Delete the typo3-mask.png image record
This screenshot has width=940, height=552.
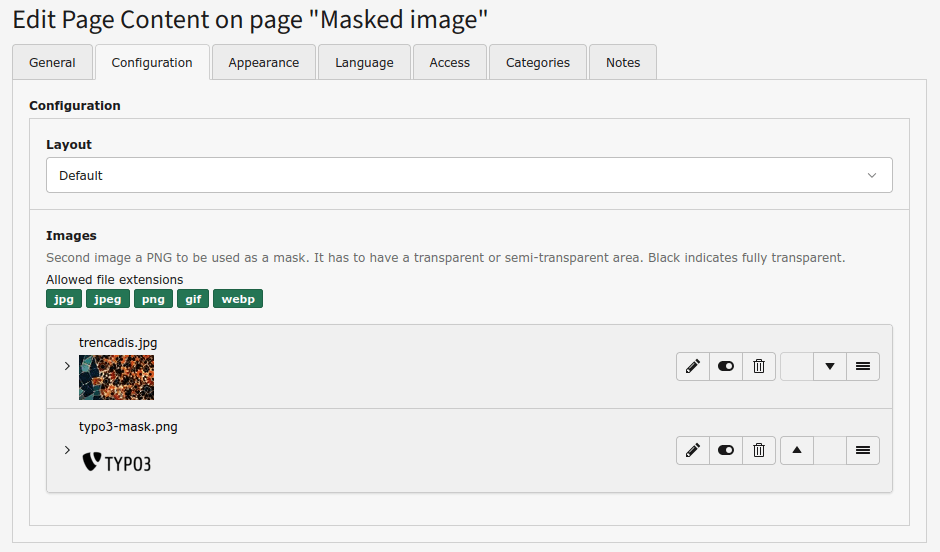[x=759, y=451]
